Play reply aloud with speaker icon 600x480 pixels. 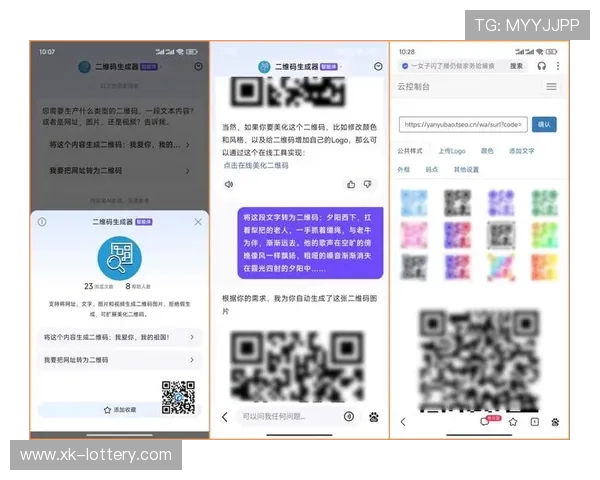[229, 184]
